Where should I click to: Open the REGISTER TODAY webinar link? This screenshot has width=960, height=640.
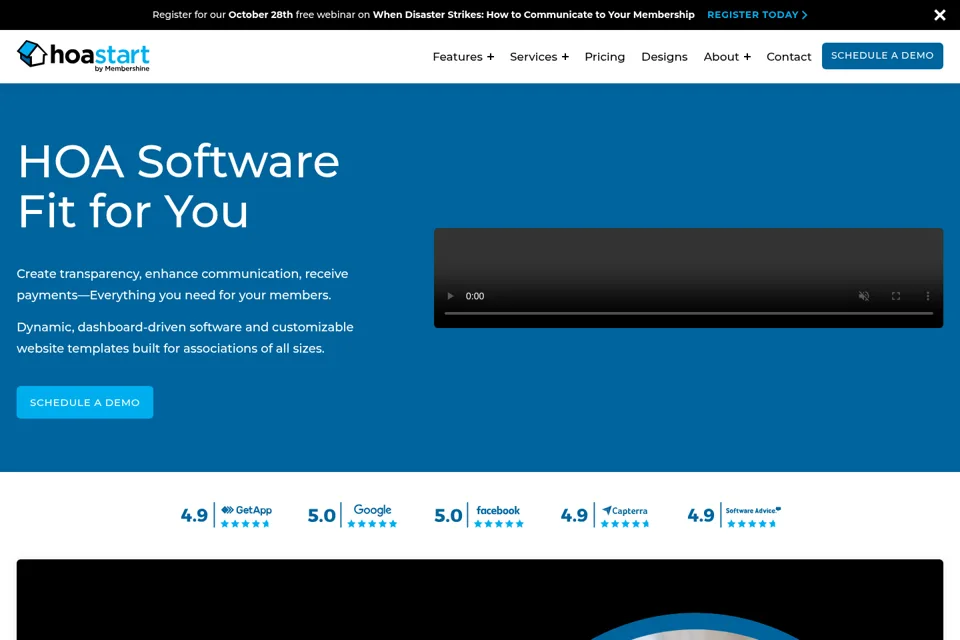point(757,15)
